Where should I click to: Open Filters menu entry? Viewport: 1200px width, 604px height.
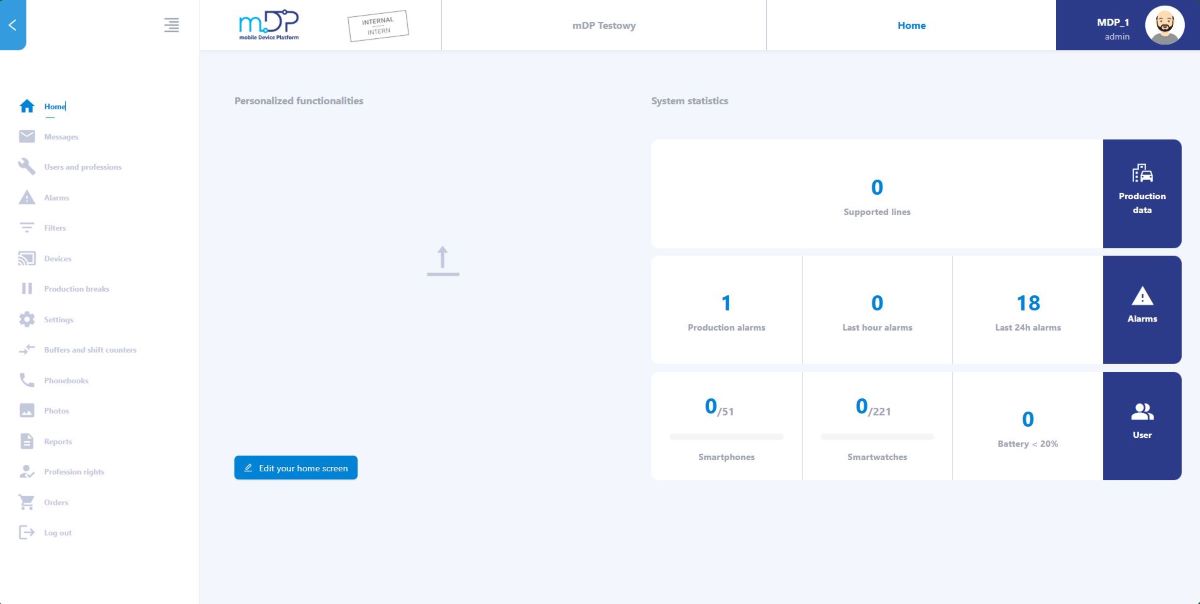tap(55, 228)
